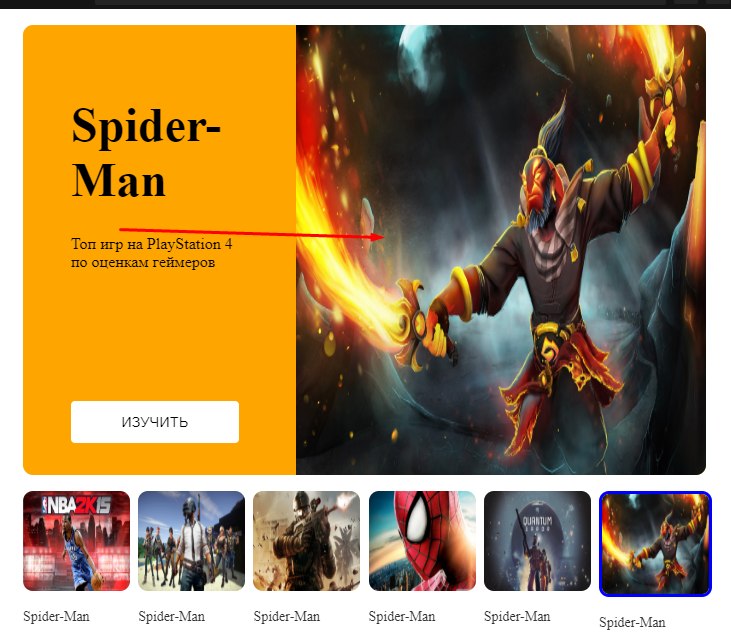Select the Spider-Man mask thumbnail
731x635 pixels.
click(422, 541)
